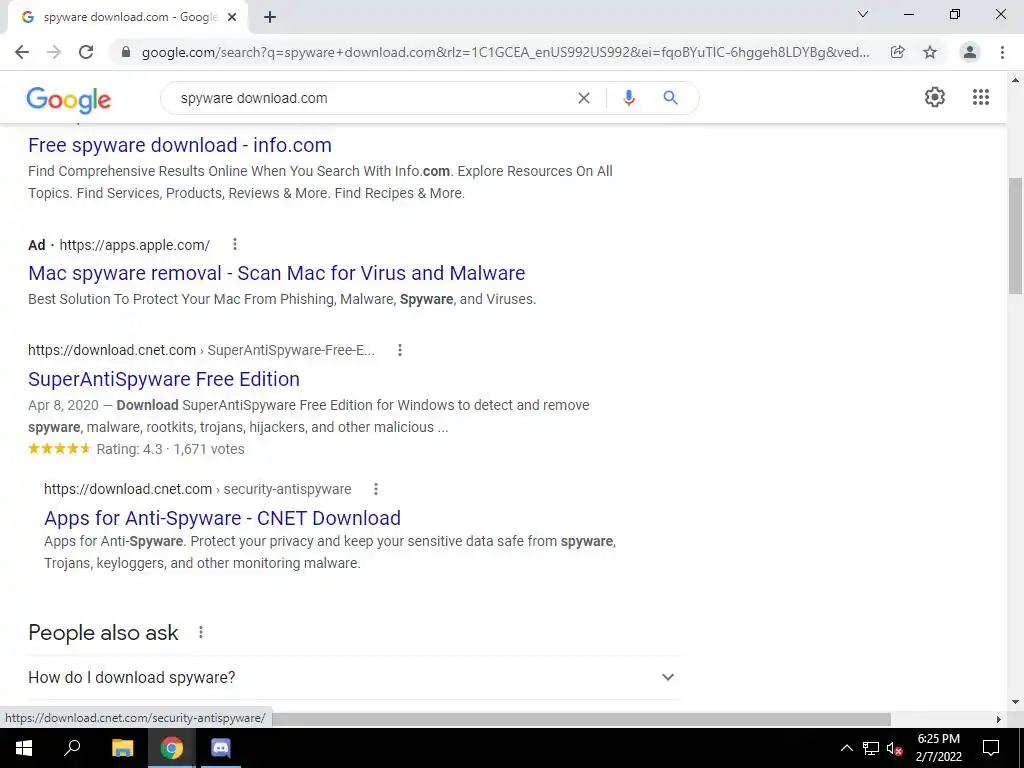Click the forward navigation arrow

[x=54, y=52]
